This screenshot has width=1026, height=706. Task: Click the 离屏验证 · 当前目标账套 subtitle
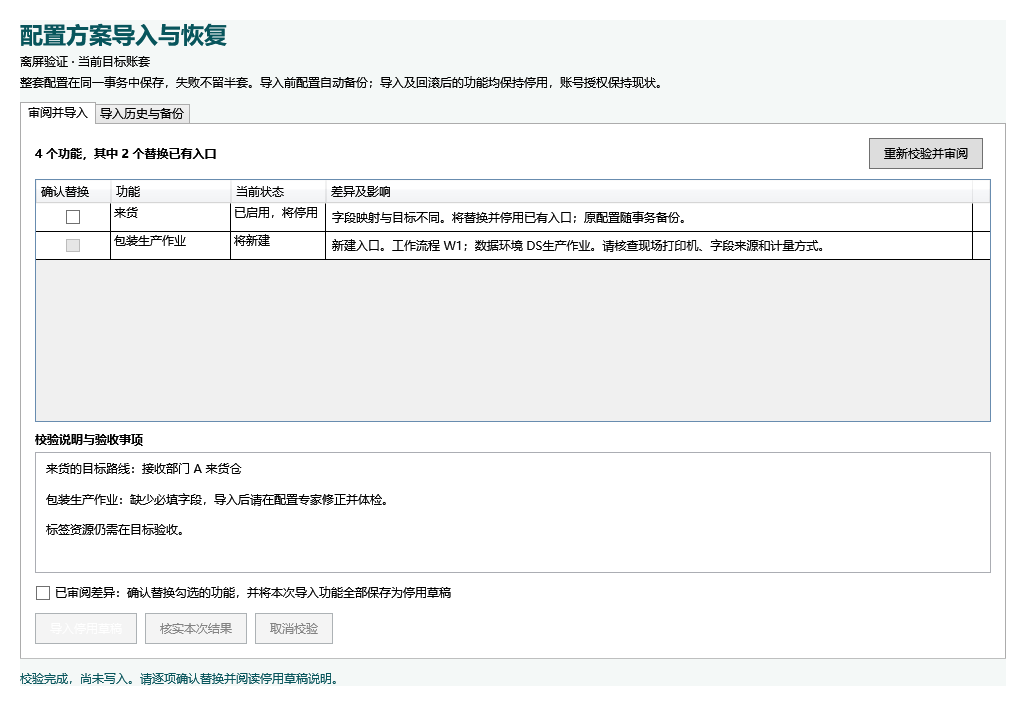85,62
